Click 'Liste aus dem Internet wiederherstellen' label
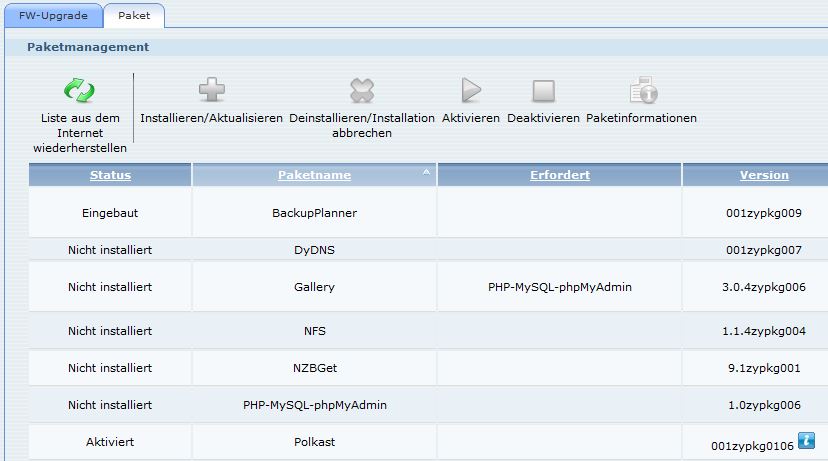This screenshot has width=828, height=461. [x=80, y=133]
